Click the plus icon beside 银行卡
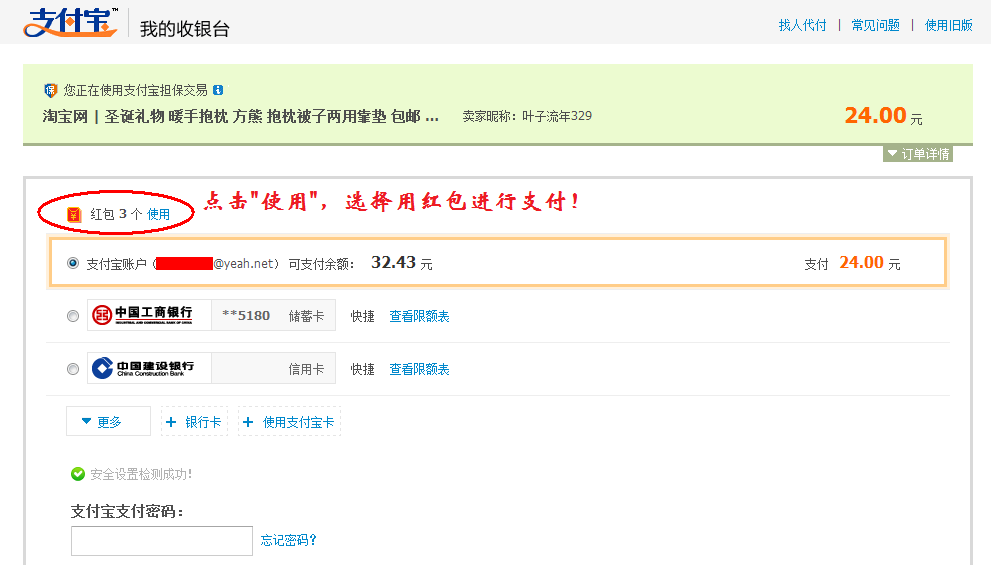This screenshot has width=991, height=565. (171, 422)
